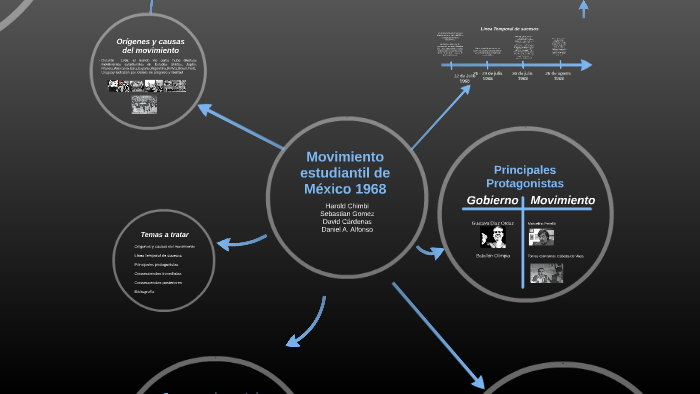The height and width of the screenshot is (394, 700).
Task: Select the author name "Sebastian Gomez"
Action: (x=347, y=214)
